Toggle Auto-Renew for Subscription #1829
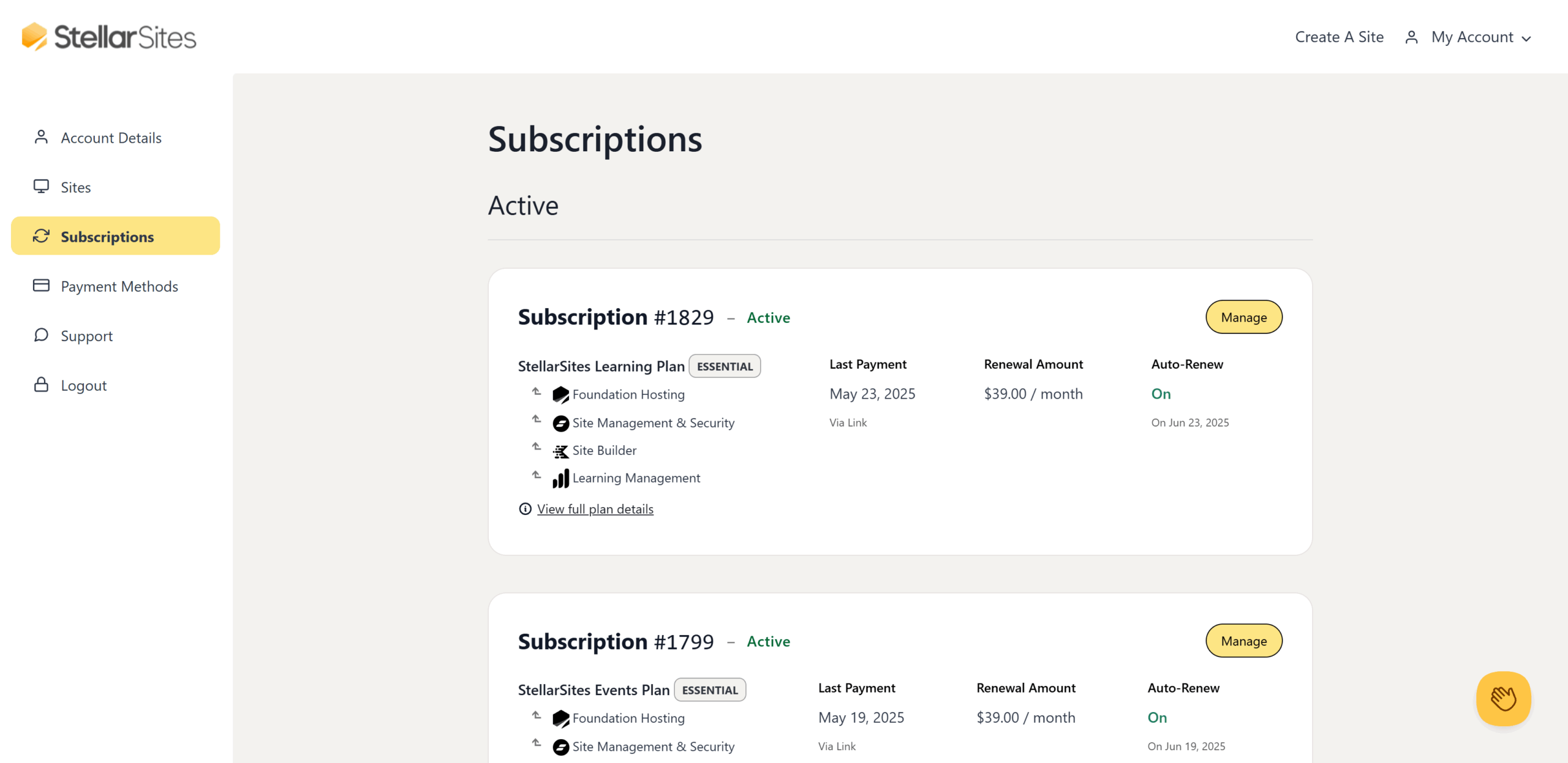 click(x=1160, y=394)
